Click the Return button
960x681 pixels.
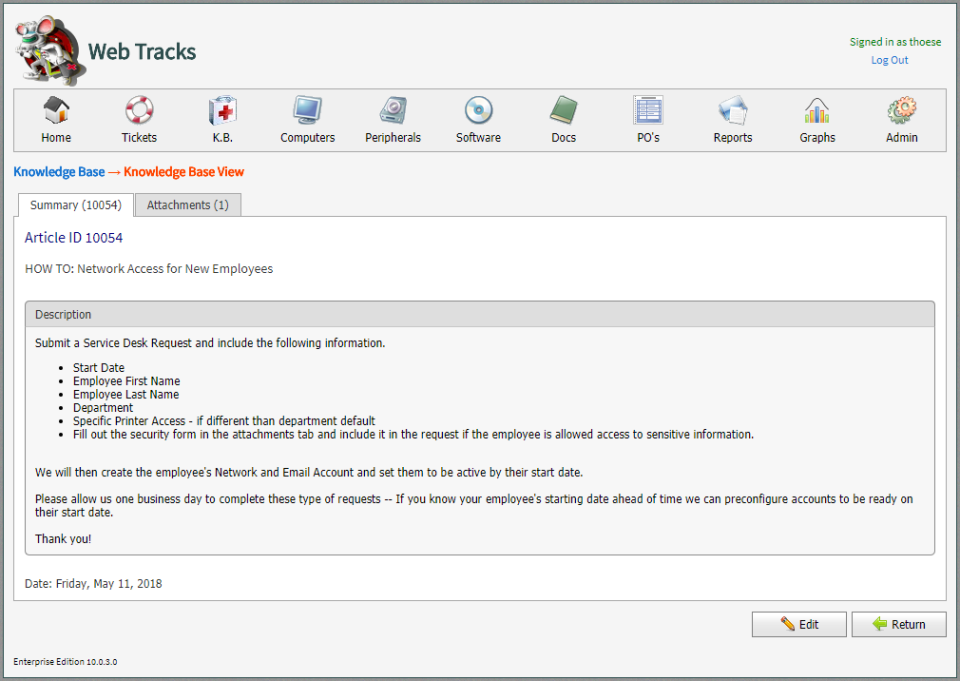[x=898, y=623]
